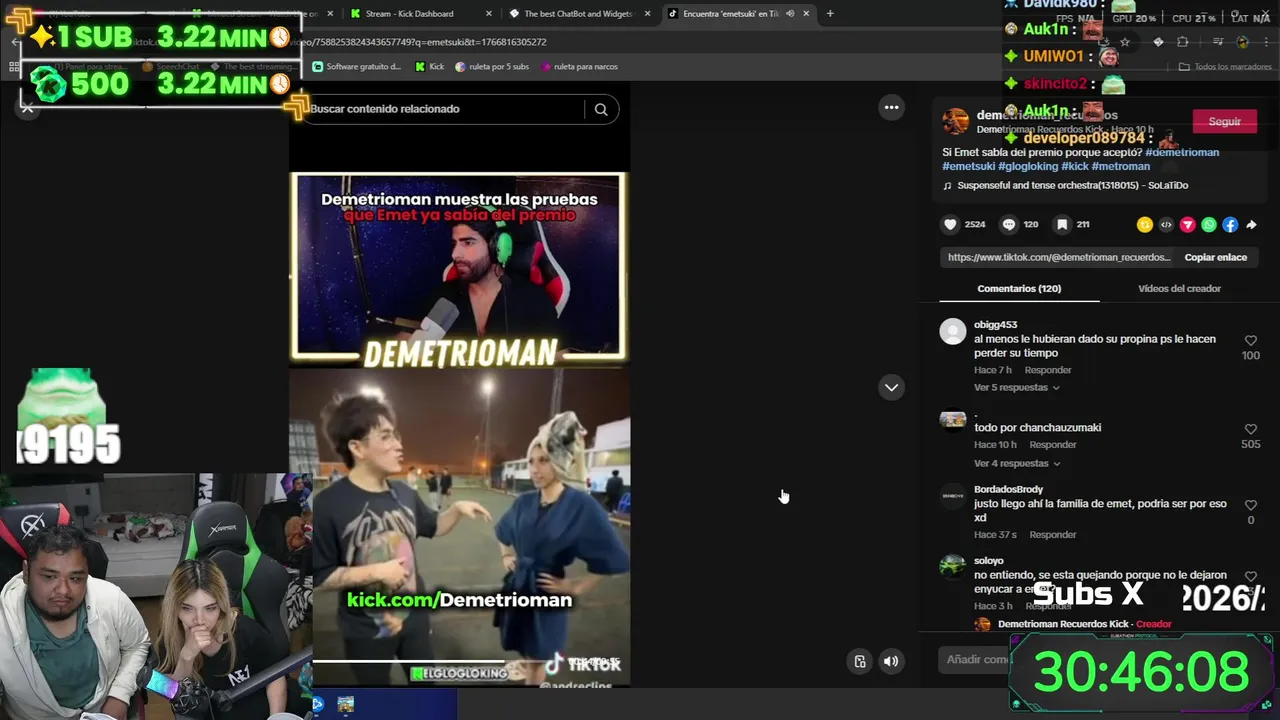Open the three-dots more options menu above video
Screen dimensions: 1280x720
point(891,107)
